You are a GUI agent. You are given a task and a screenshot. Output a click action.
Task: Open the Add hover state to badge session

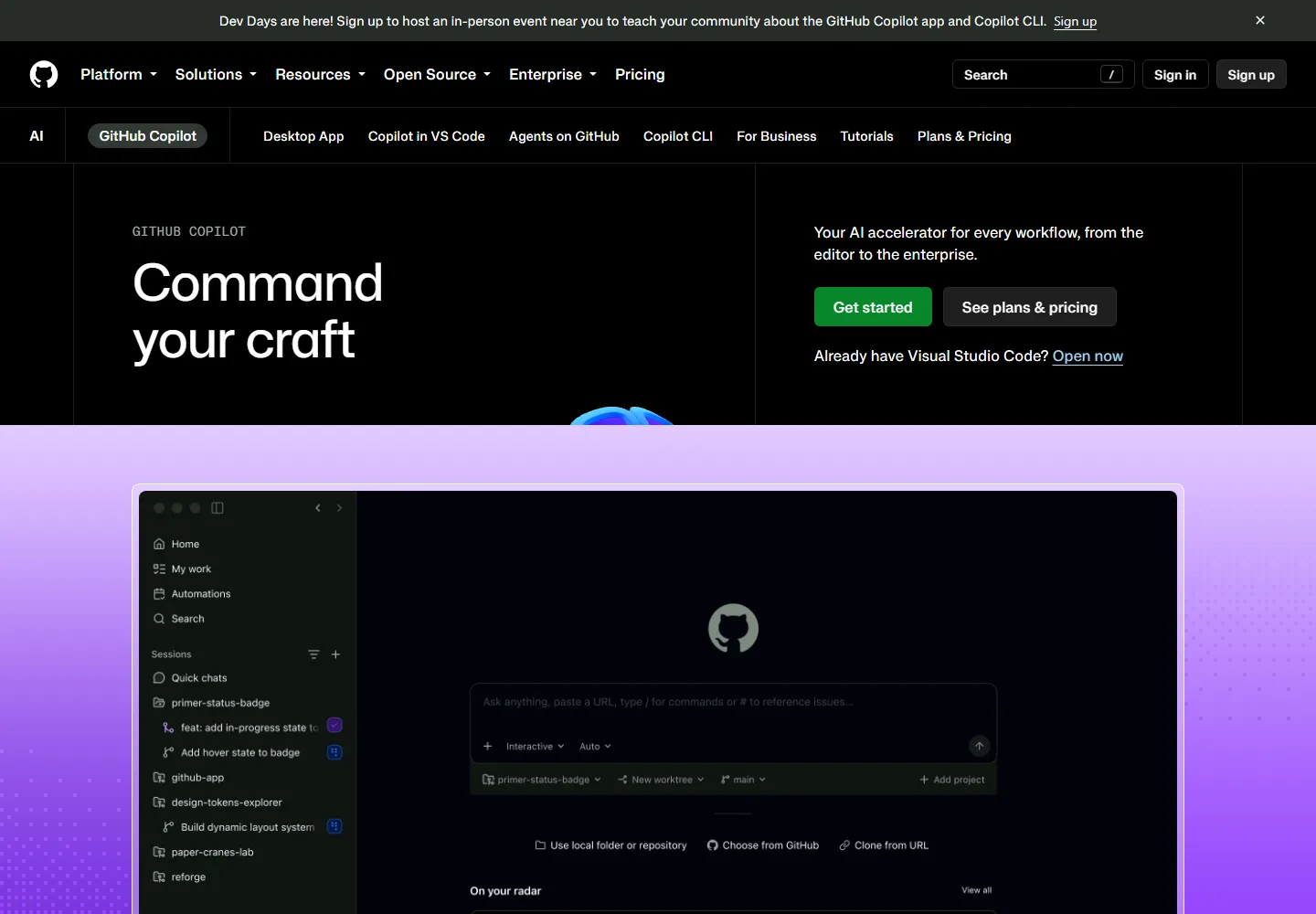tap(240, 753)
